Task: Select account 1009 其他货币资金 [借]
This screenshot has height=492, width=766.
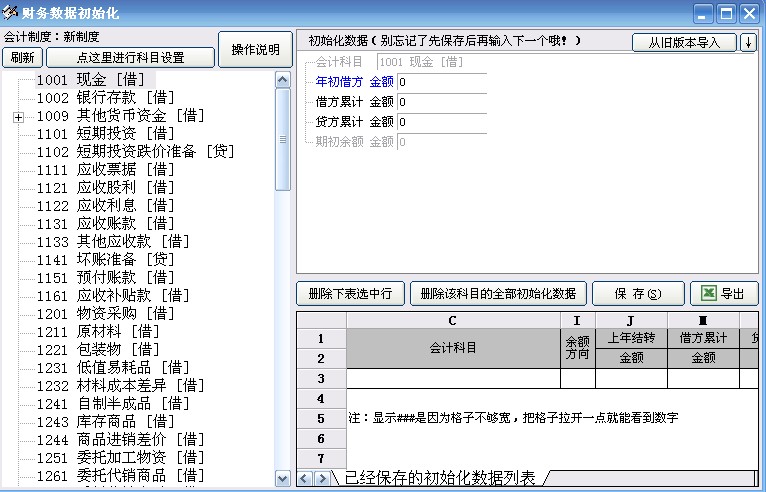Action: click(121, 116)
